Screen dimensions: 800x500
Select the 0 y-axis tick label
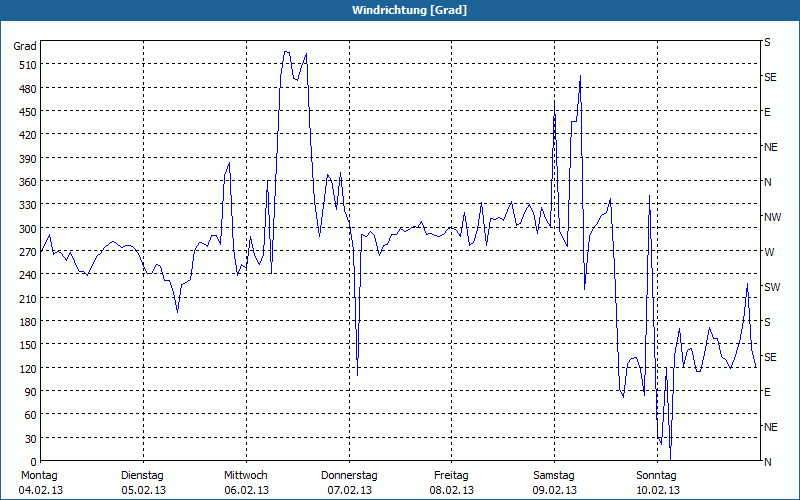click(33, 462)
